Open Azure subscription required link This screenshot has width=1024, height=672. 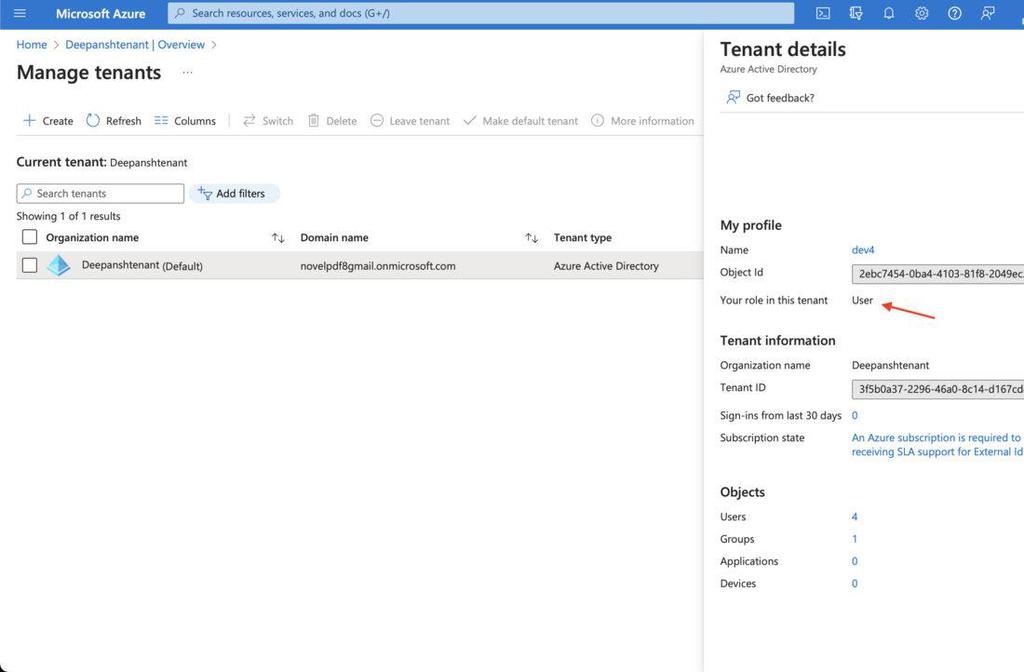(x=937, y=445)
